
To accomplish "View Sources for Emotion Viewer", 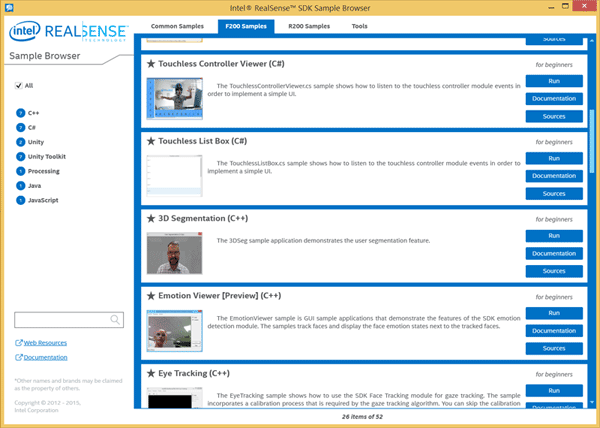I will tap(554, 348).
